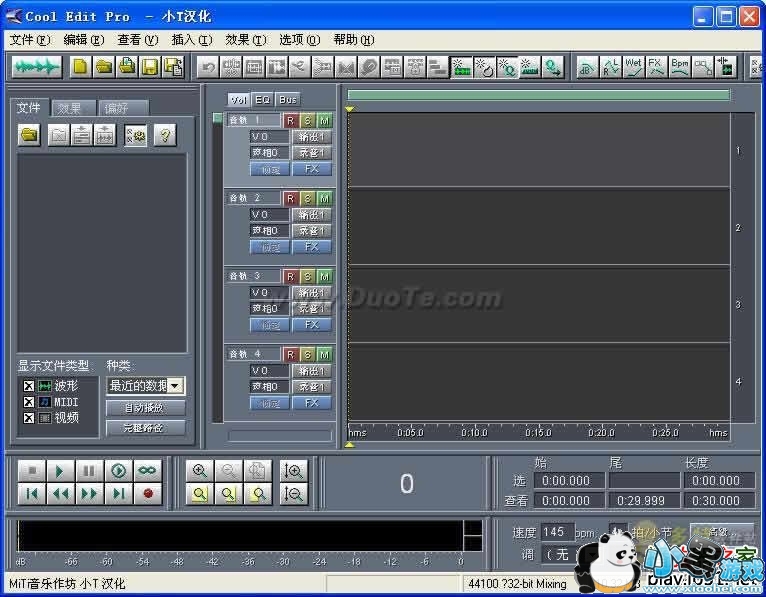Open a session with the yellow folder icon
Viewport: 766px width, 597px height.
tap(104, 67)
